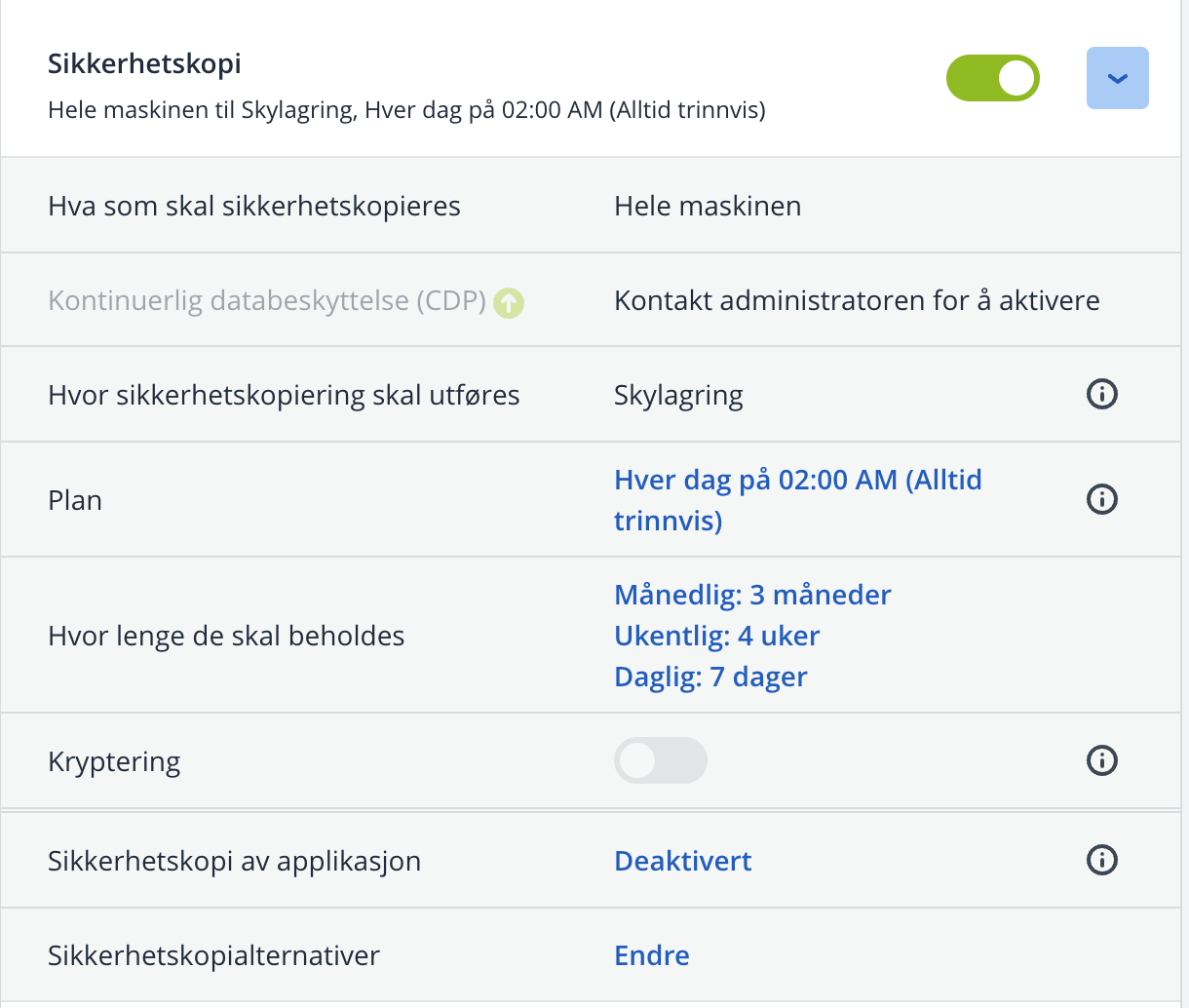Click the CDP upgrade arrow icon

pyautogui.click(x=509, y=303)
